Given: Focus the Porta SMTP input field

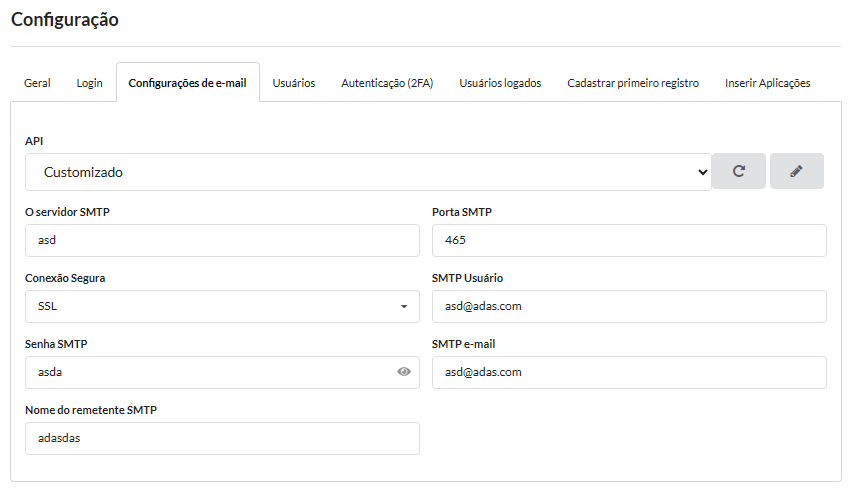Looking at the screenshot, I should (629, 240).
